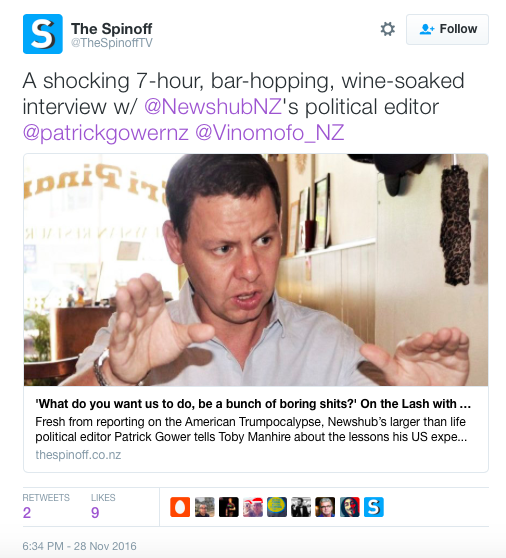
Task: Click the Santa hat liker avatar
Action: (253, 507)
